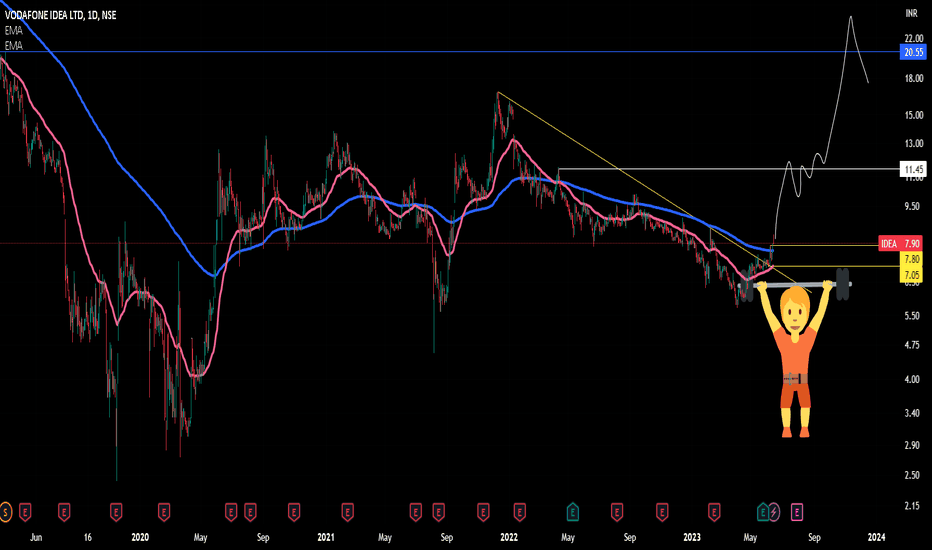Image resolution: width=932 pixels, height=550 pixels.
Task: Select the upper EMA indicator legend
Action: (14, 30)
